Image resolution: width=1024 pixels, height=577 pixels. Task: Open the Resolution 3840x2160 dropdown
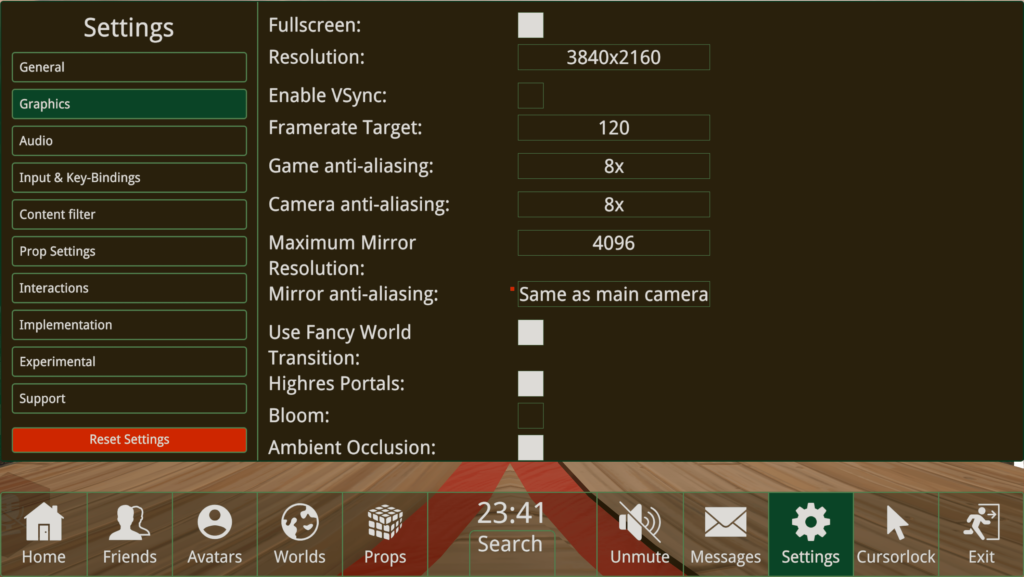[x=614, y=57]
